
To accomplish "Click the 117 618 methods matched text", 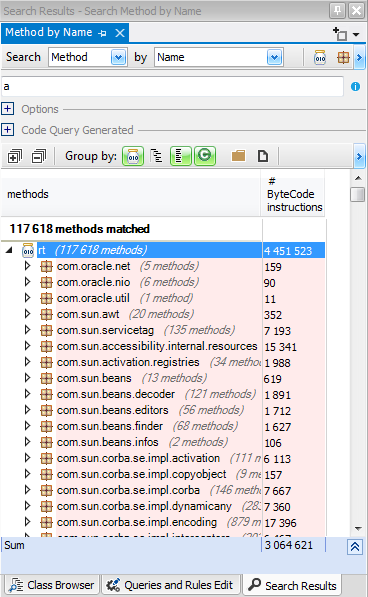I will [80, 229].
